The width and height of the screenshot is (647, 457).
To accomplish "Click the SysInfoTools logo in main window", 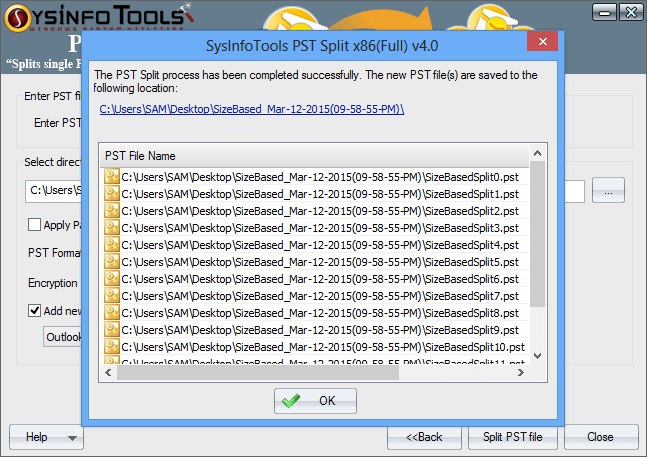I will click(x=99, y=17).
